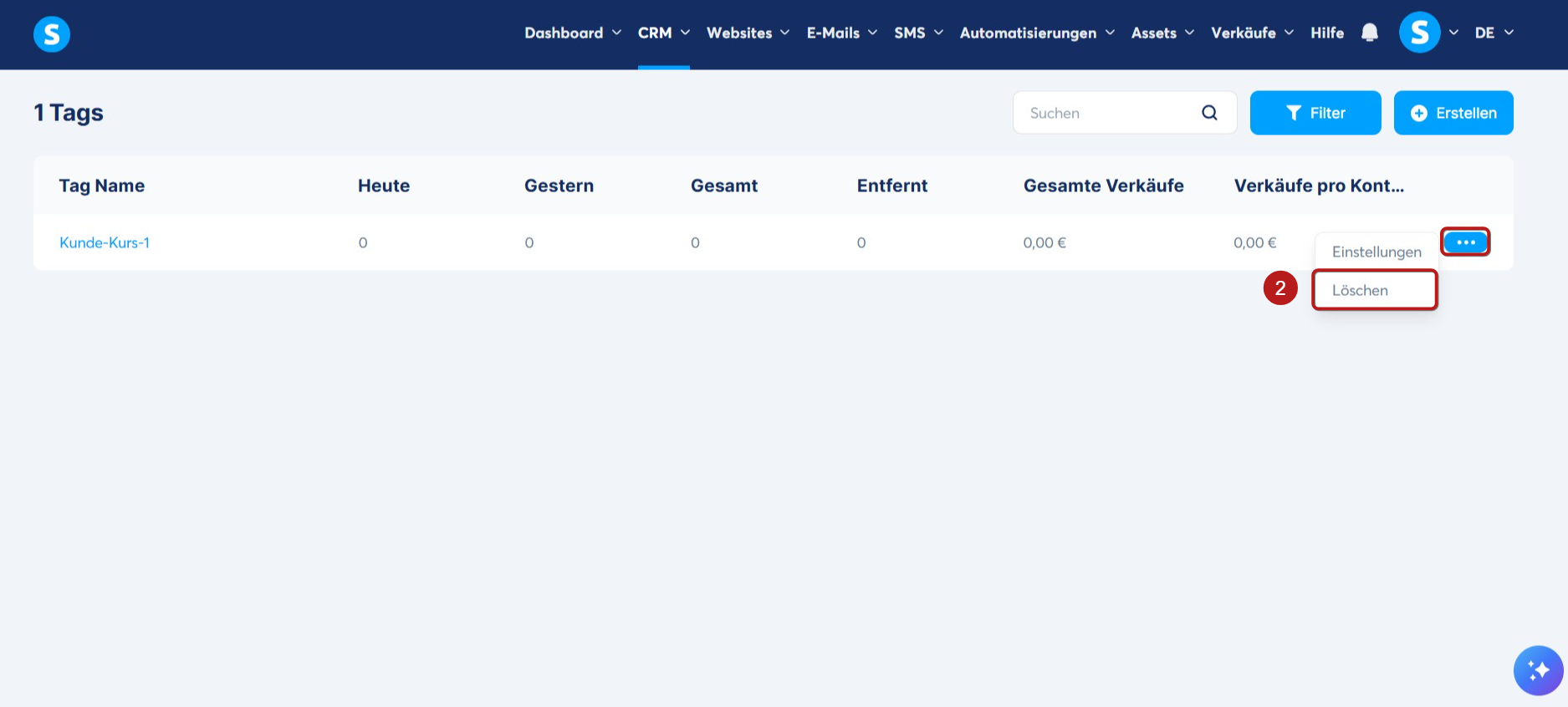This screenshot has height=707, width=1568.
Task: Expand the Assets menu
Action: point(1162,33)
